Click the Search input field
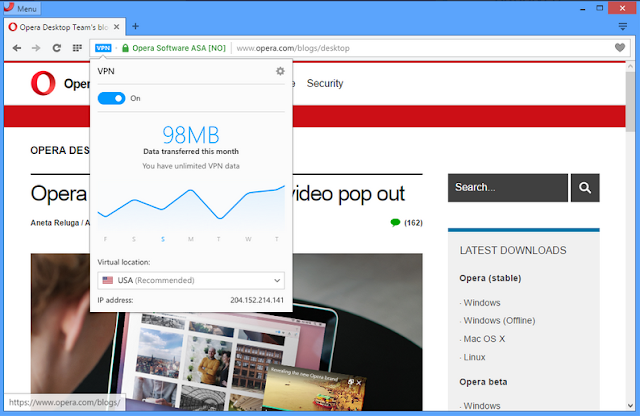Screen dimensions: 640x416 coord(508,188)
